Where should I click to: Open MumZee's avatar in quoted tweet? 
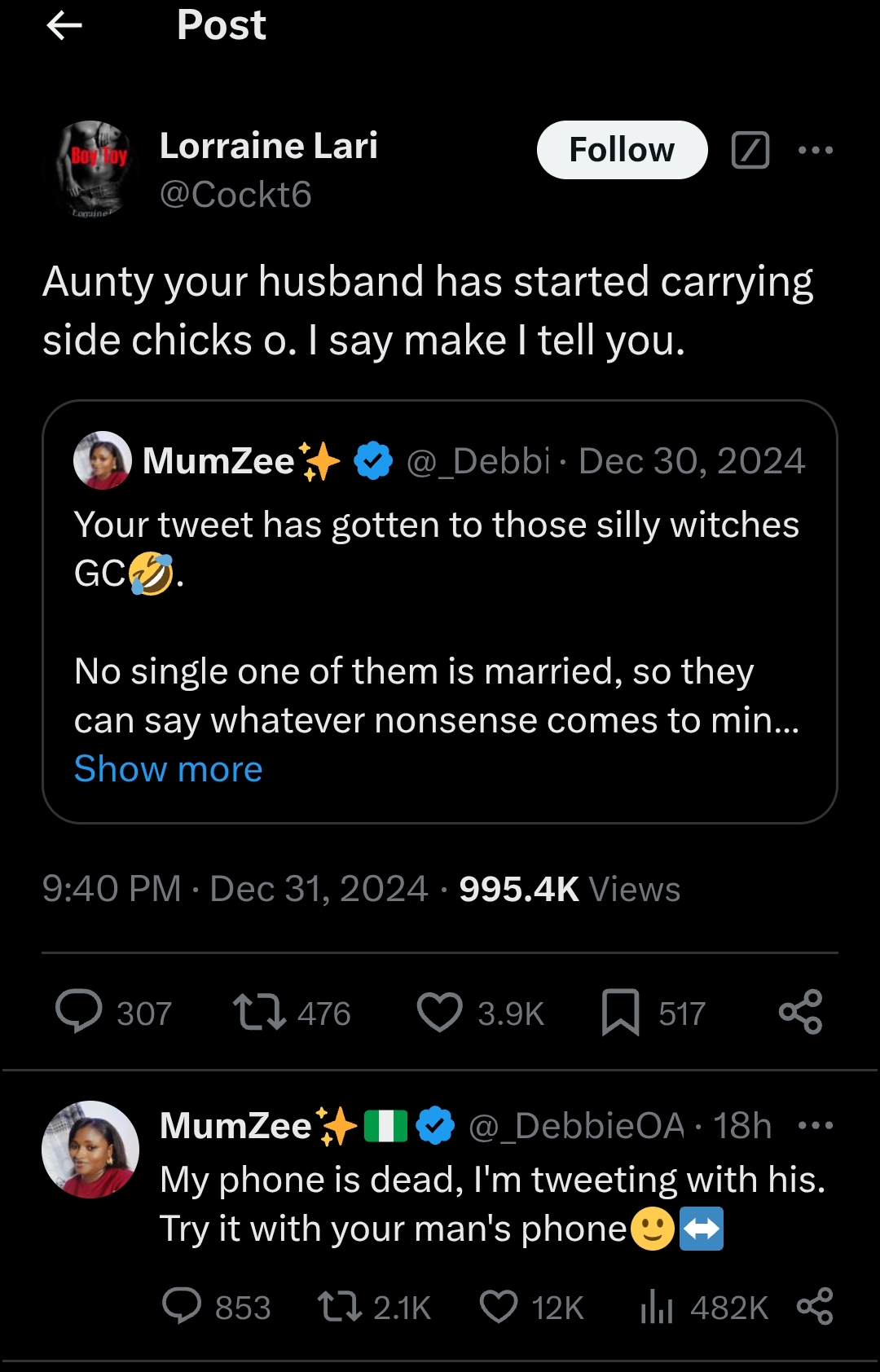pyautogui.click(x=103, y=460)
